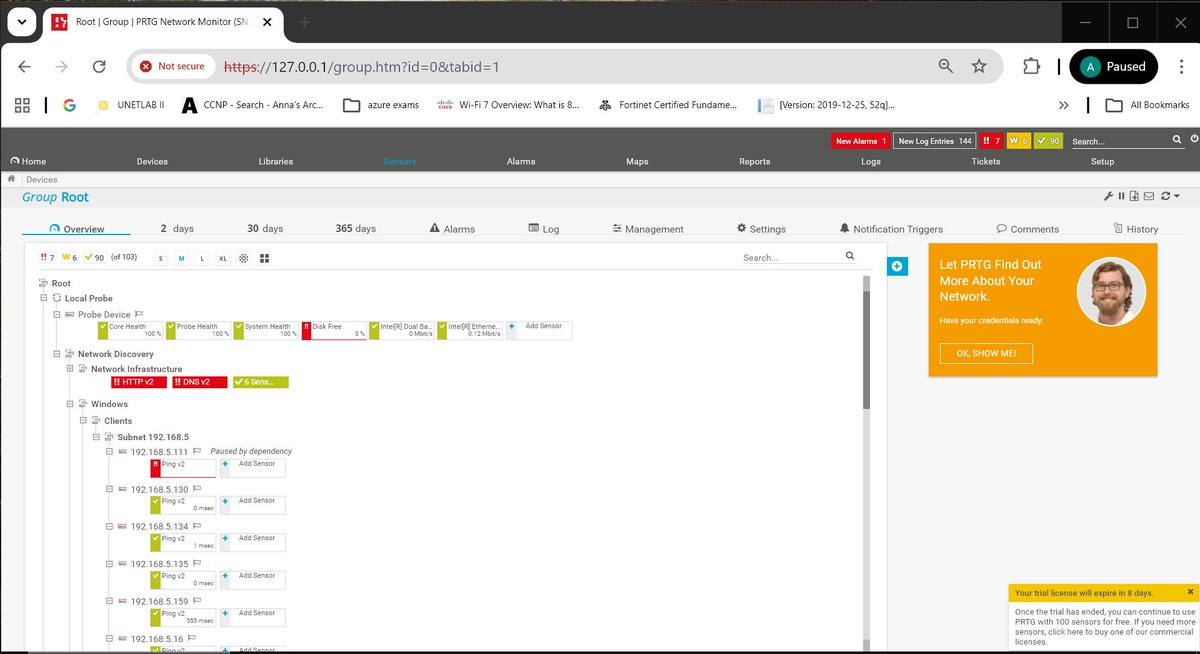Show more bookmarks chevron
The image size is (1200, 654).
pos(1062,105)
